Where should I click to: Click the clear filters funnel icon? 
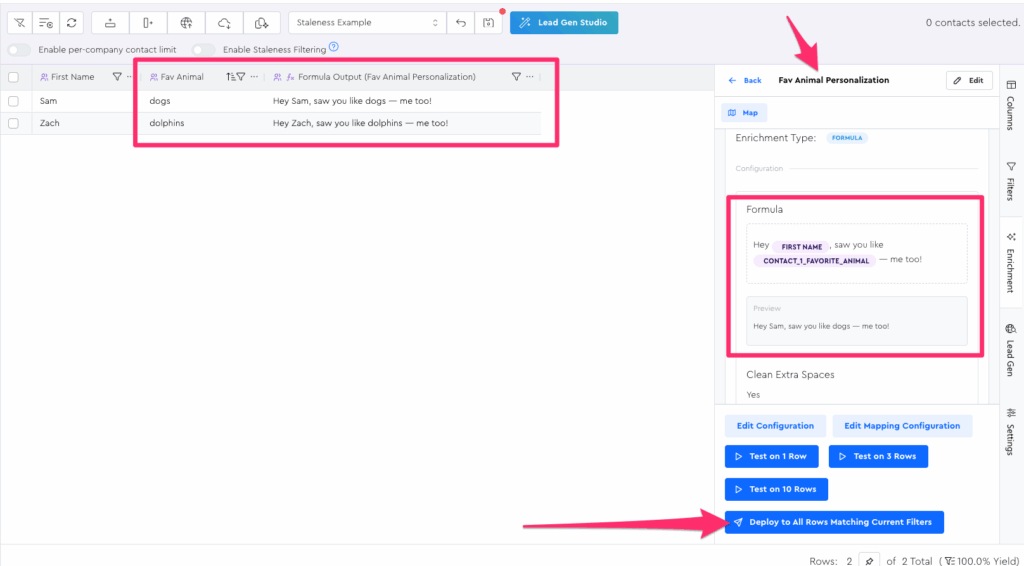[20, 22]
